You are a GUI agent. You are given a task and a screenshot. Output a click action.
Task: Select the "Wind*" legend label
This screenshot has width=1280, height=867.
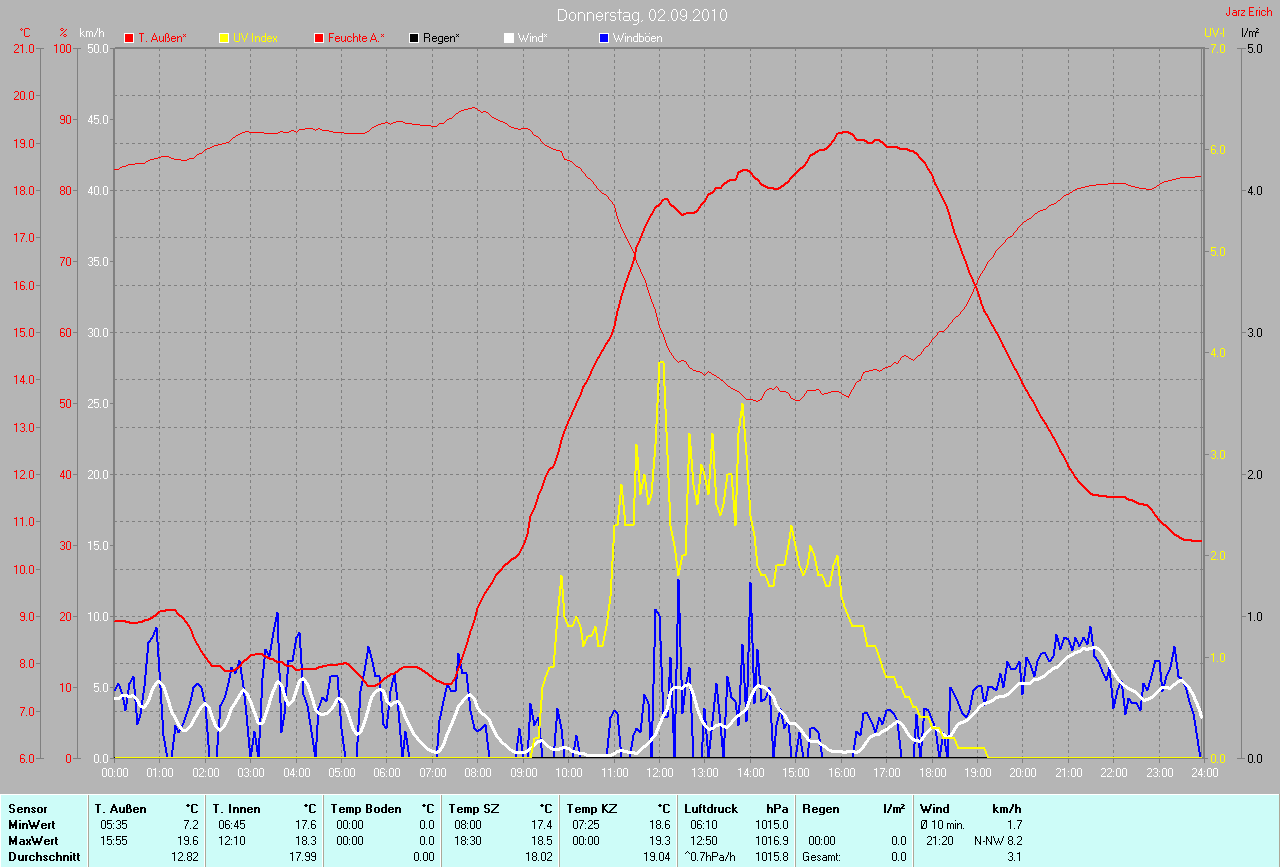click(532, 38)
